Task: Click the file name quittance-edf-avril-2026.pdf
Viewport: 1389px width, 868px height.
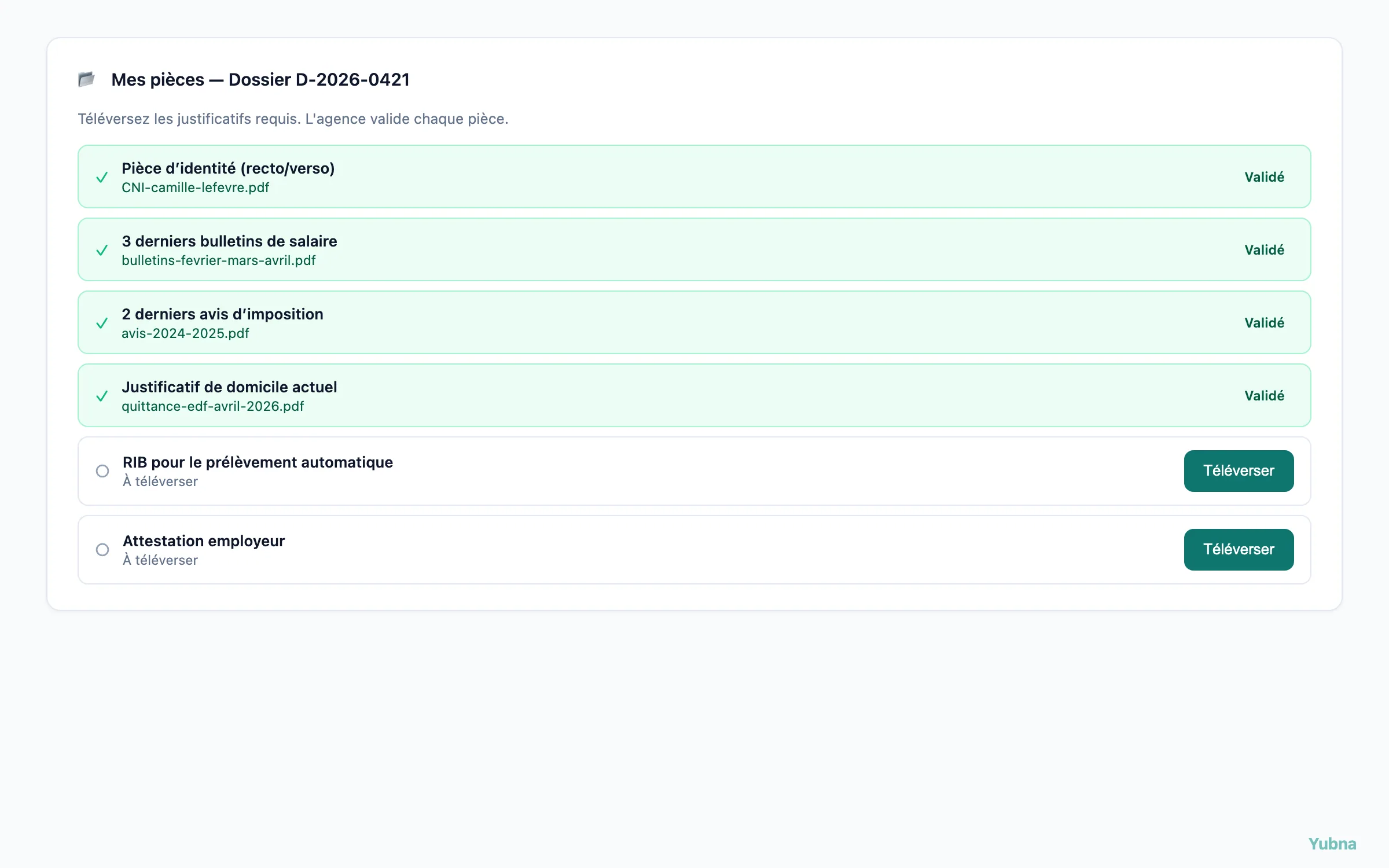Action: [x=213, y=406]
